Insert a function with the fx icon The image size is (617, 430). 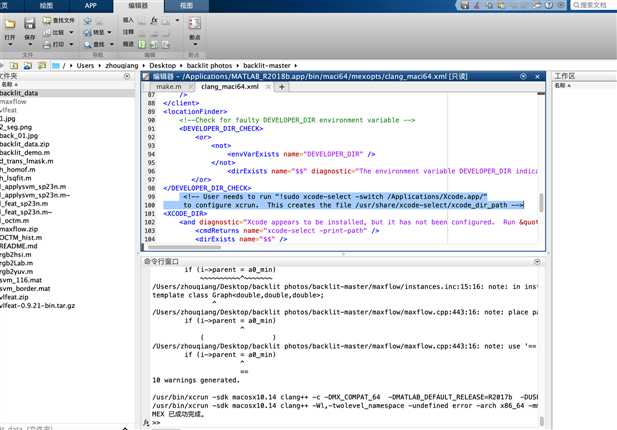pyautogui.click(x=154, y=20)
